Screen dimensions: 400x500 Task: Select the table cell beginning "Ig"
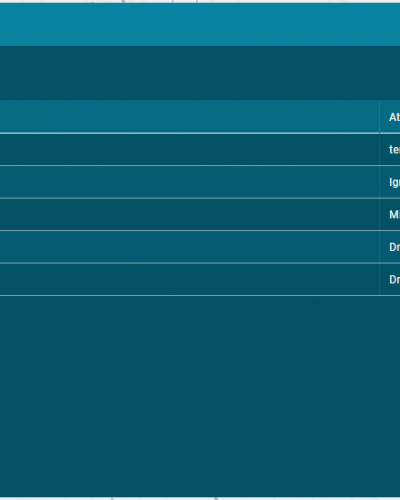(x=390, y=182)
